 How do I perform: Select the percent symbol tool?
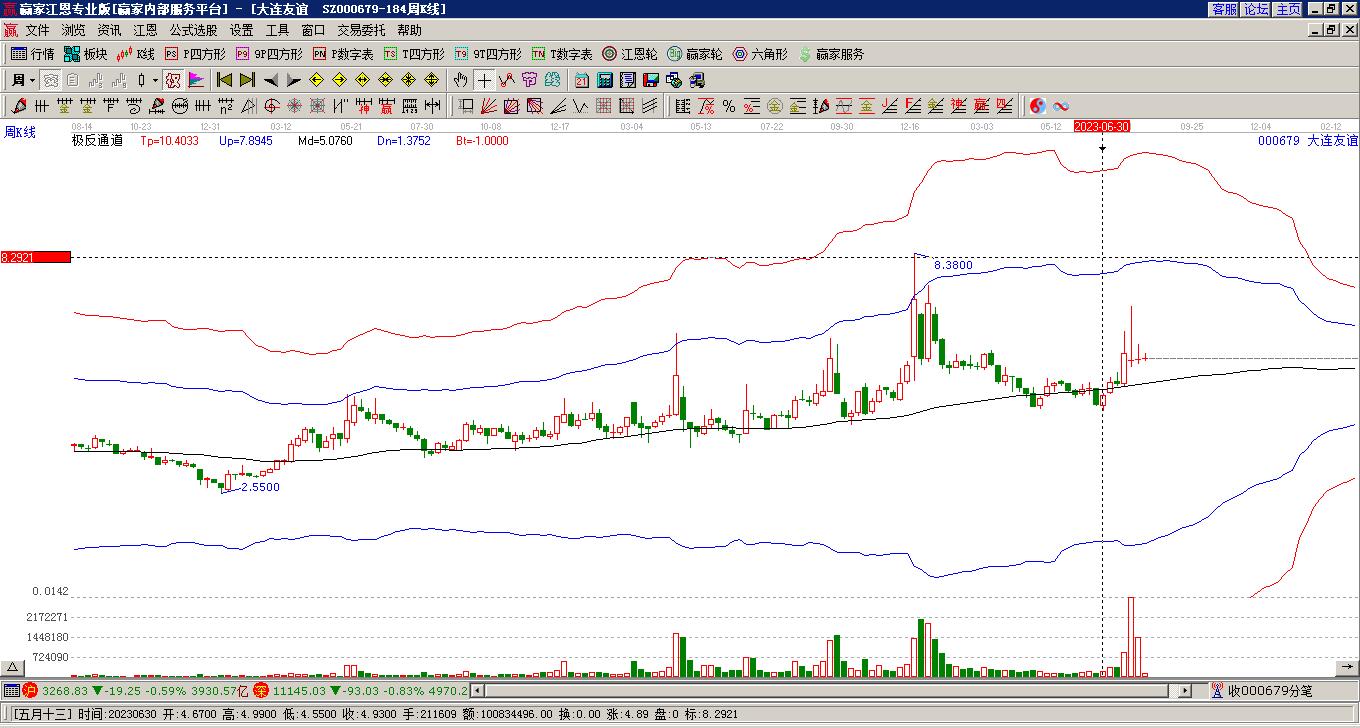728,106
